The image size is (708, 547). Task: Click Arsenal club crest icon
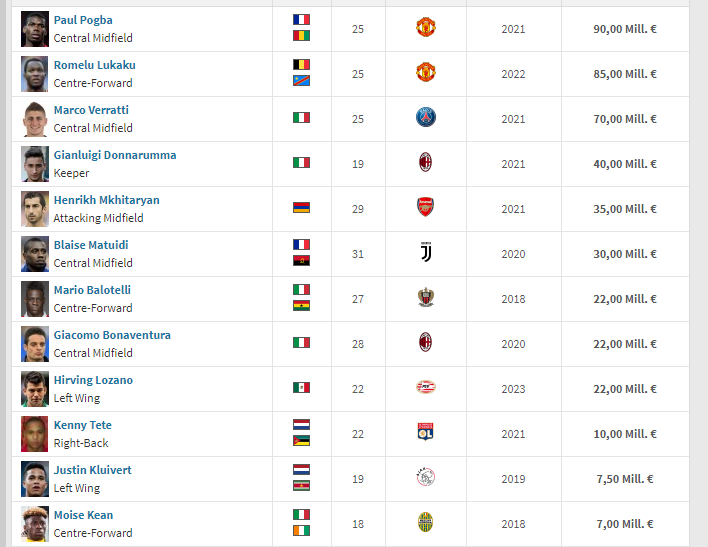pos(426,208)
